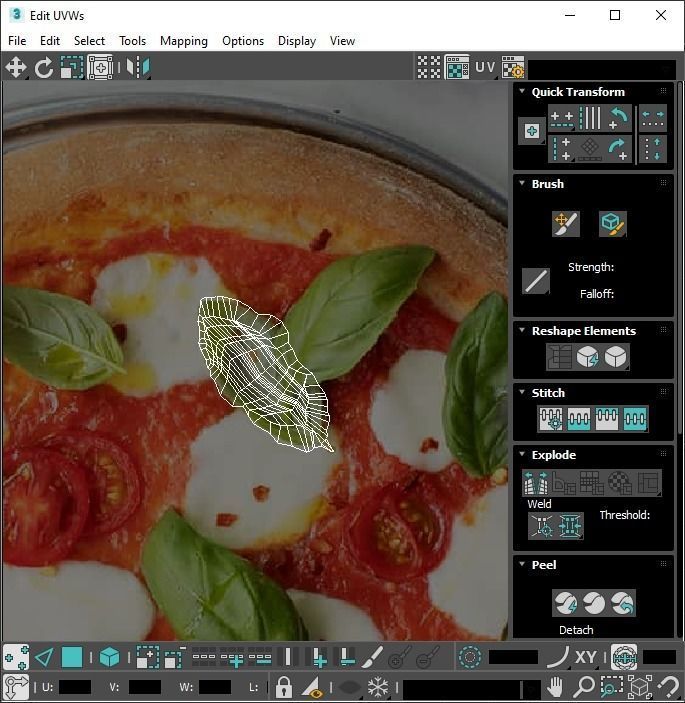Collapse the Explode rollout

pos(522,454)
